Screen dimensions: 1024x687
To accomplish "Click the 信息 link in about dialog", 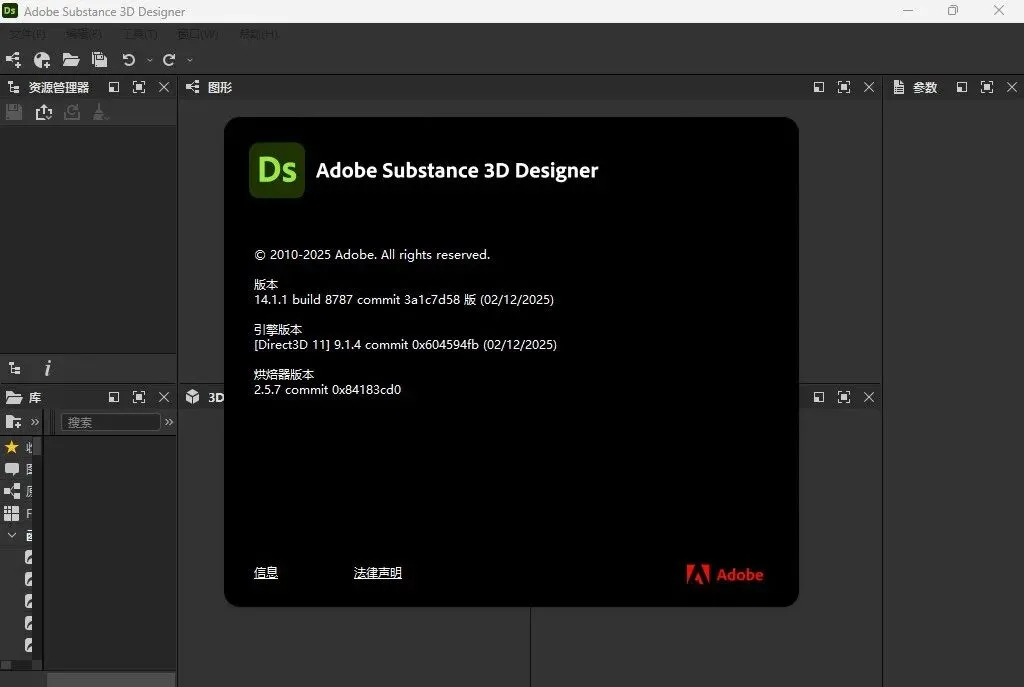I will [x=266, y=573].
